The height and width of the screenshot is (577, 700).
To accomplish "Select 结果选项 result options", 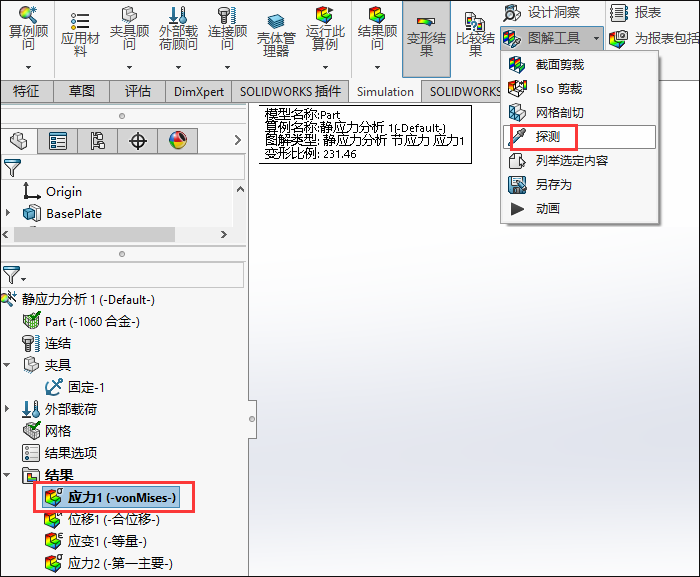I will [71, 452].
